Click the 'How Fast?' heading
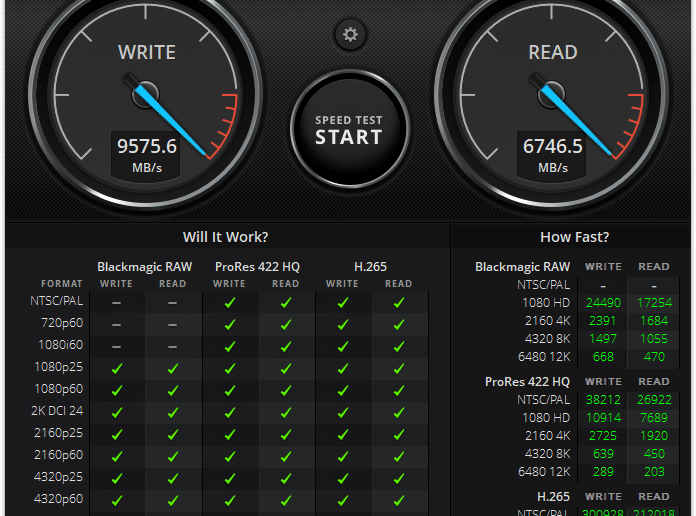 [x=574, y=237]
